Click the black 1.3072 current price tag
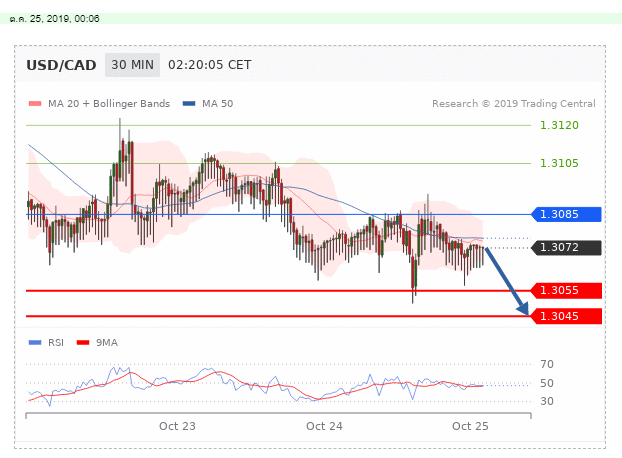622x458 pixels. 566,247
